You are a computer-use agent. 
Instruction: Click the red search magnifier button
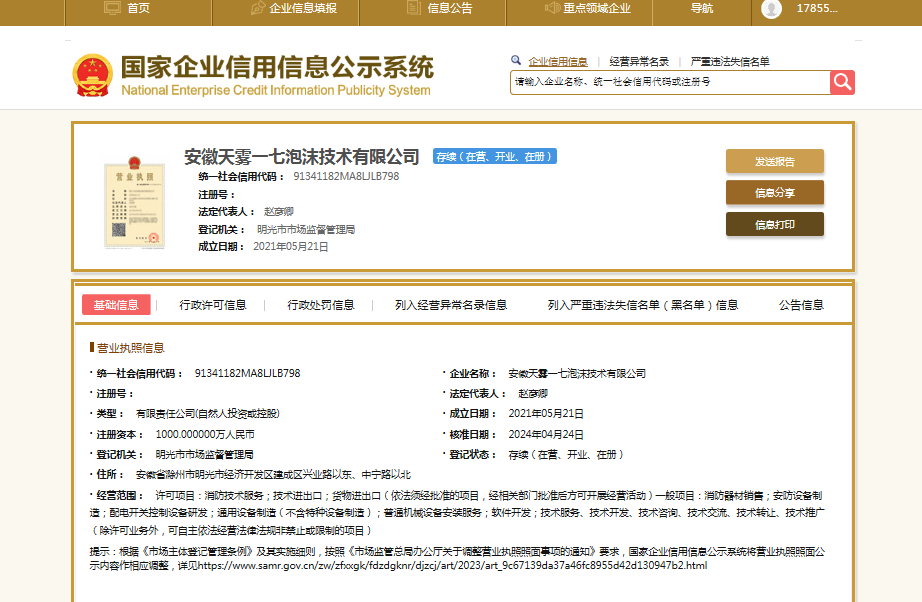(x=842, y=82)
